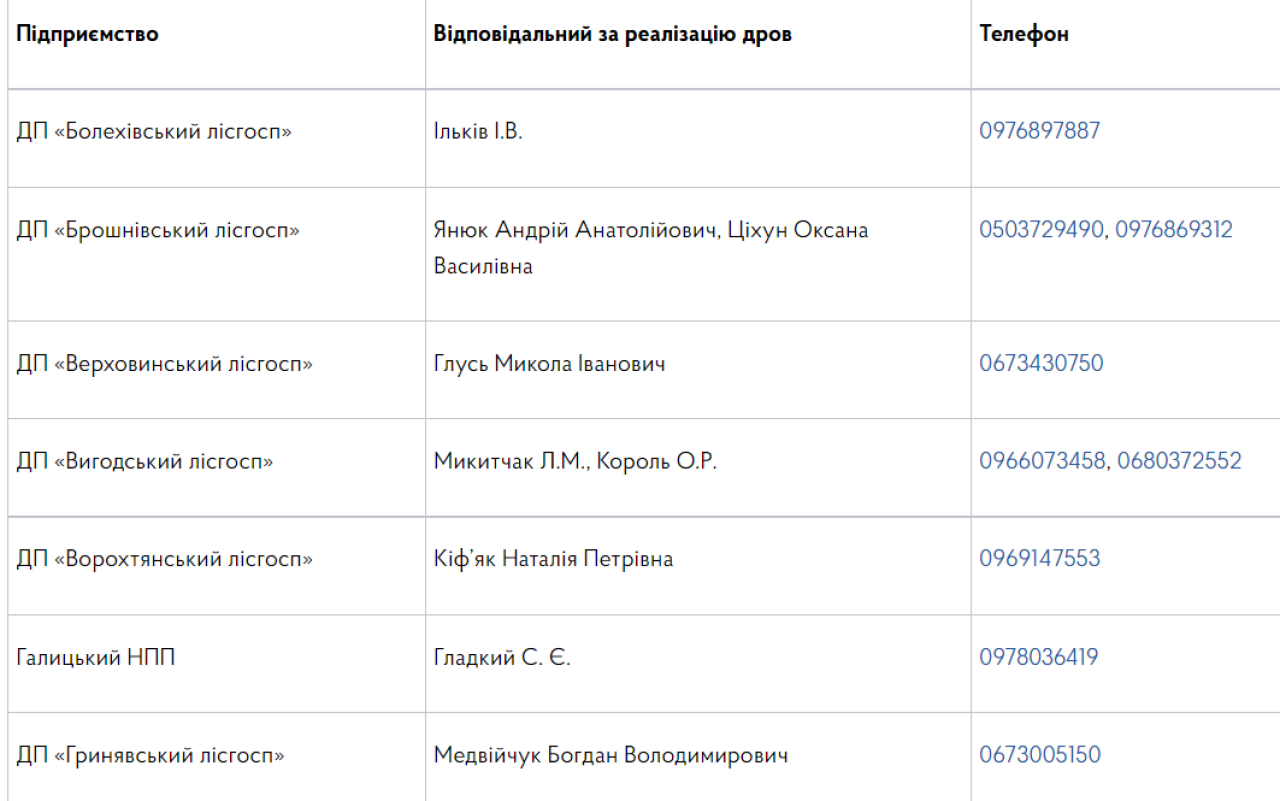Click the «Галицький НПП» cell
Viewport: 1280px width, 801px height.
(x=96, y=657)
